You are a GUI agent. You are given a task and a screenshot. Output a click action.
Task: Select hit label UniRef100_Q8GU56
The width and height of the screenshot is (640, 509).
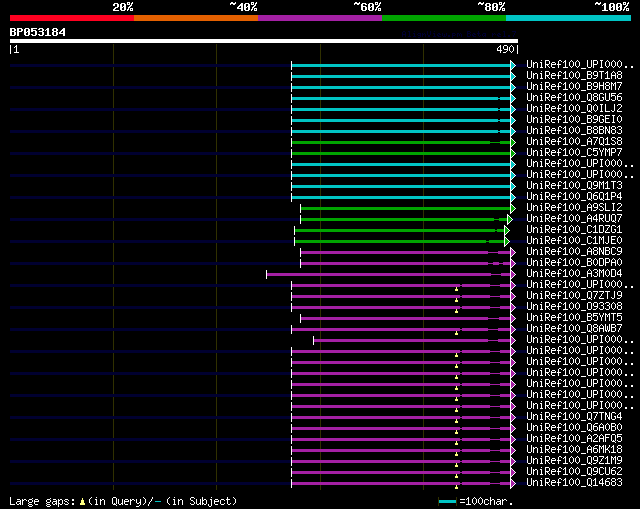[574, 98]
